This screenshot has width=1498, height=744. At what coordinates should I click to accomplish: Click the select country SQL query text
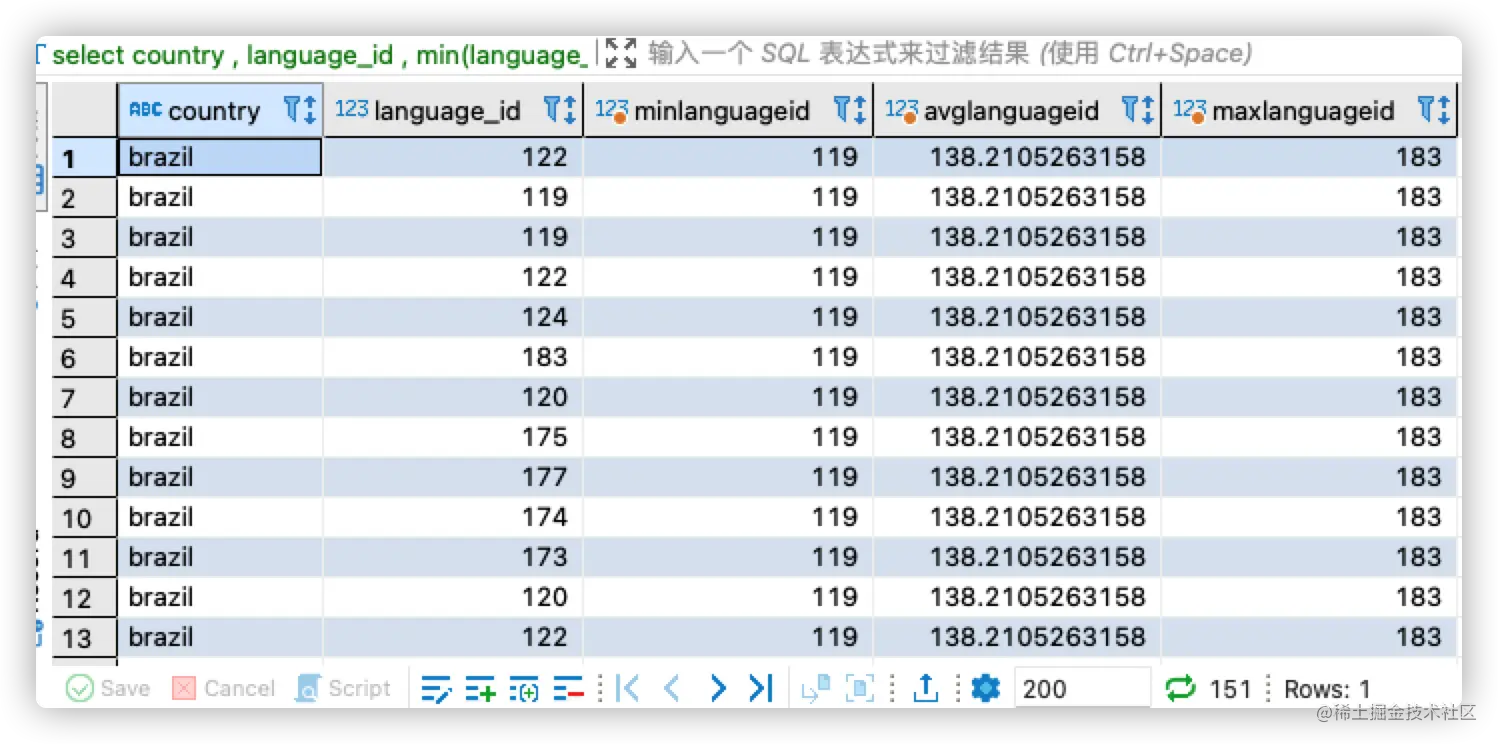click(x=319, y=54)
